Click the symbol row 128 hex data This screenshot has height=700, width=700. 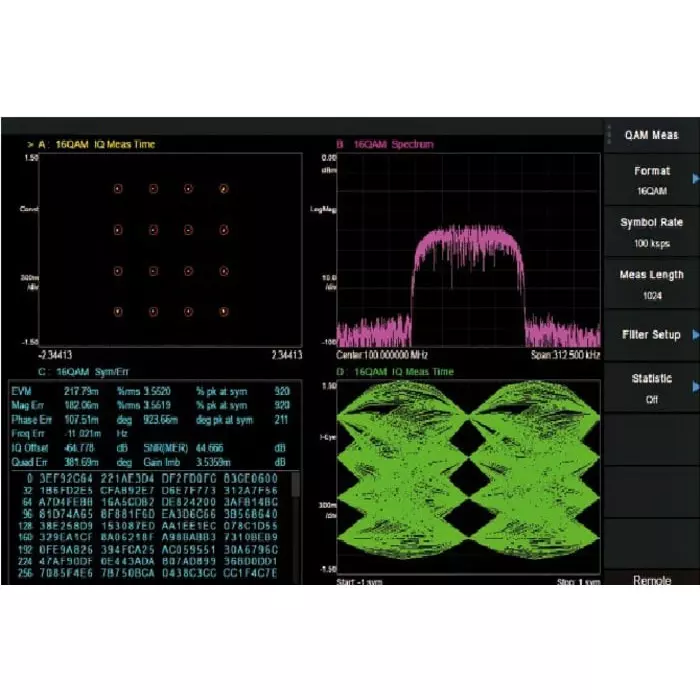point(158,526)
